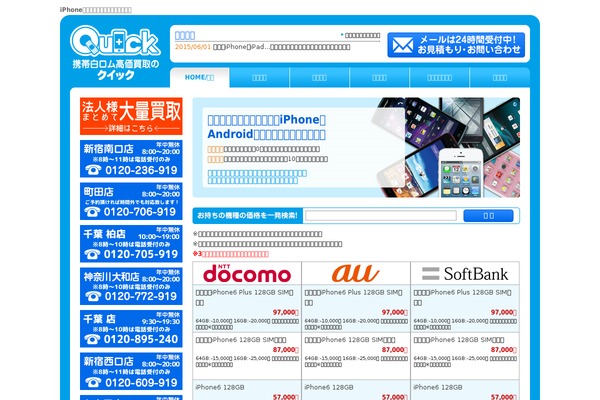Select the HOME navigation tab
This screenshot has height=400, width=600.
click(199, 77)
